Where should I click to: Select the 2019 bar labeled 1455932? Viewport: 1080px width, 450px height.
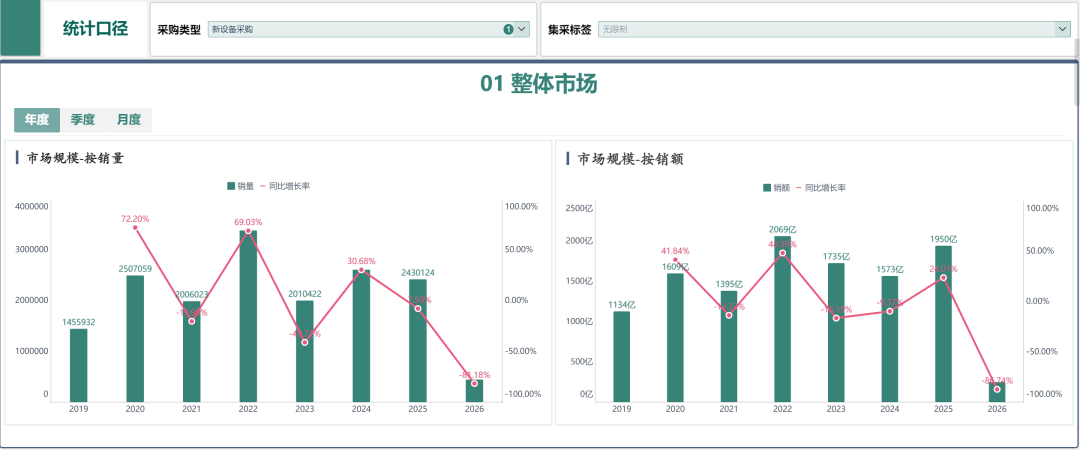[79, 365]
